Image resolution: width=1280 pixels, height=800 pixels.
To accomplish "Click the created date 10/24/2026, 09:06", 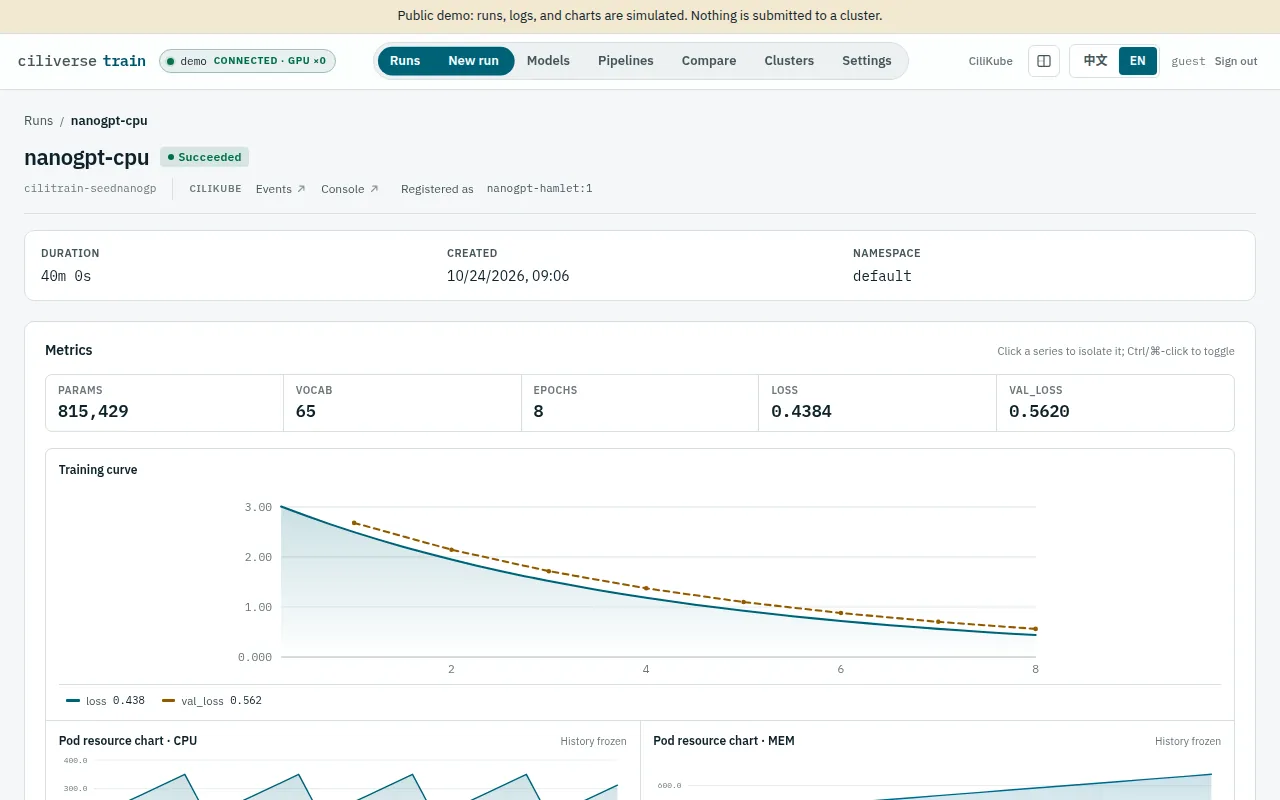I will tap(508, 276).
